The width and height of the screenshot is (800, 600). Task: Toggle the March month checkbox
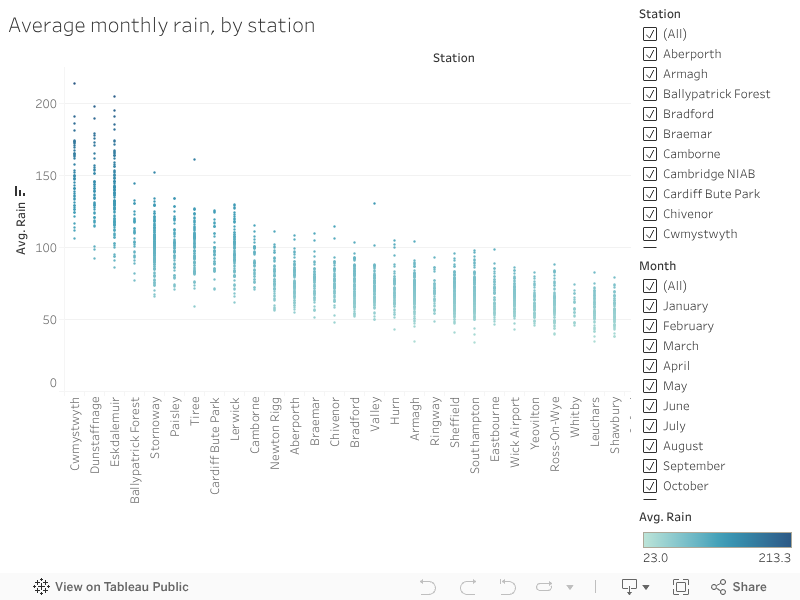coord(649,346)
